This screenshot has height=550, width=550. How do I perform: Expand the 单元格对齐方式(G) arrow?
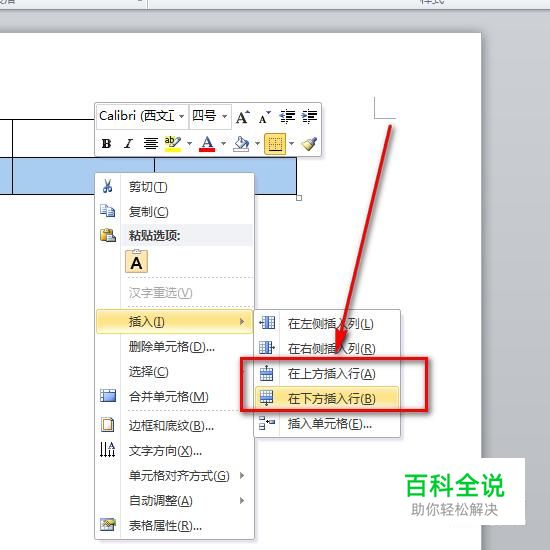(x=242, y=476)
